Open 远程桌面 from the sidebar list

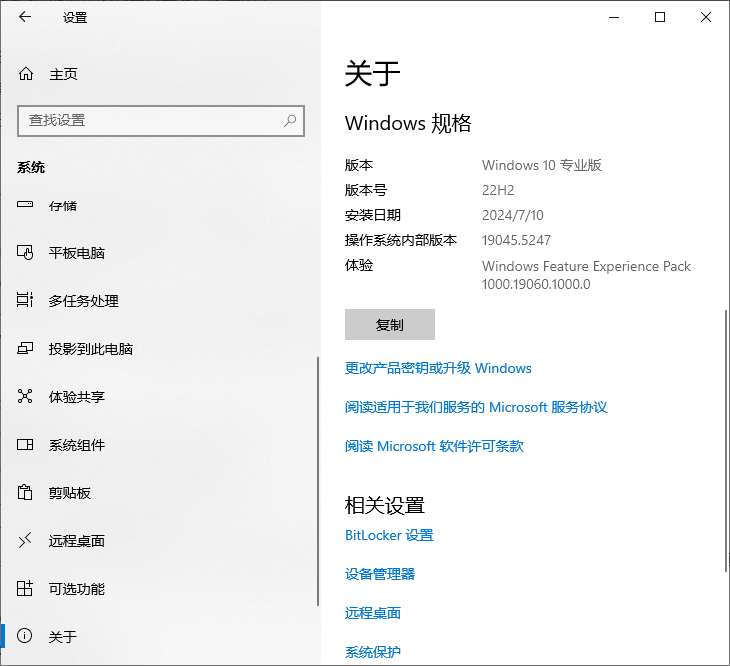point(160,540)
